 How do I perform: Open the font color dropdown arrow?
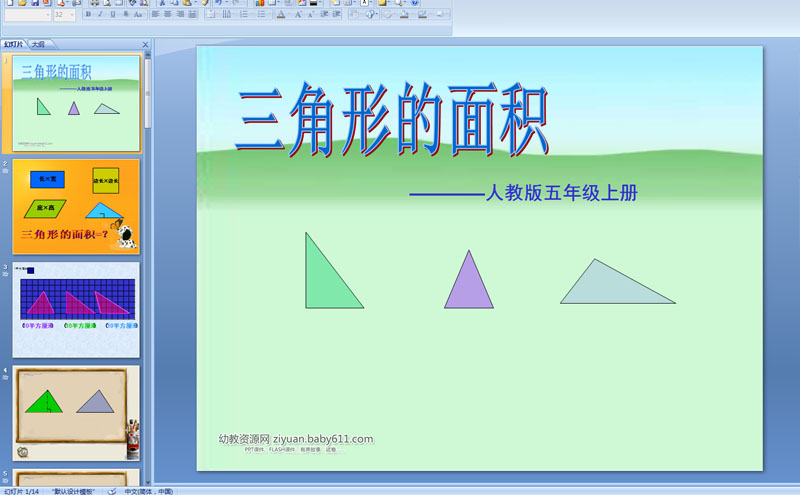pos(289,14)
